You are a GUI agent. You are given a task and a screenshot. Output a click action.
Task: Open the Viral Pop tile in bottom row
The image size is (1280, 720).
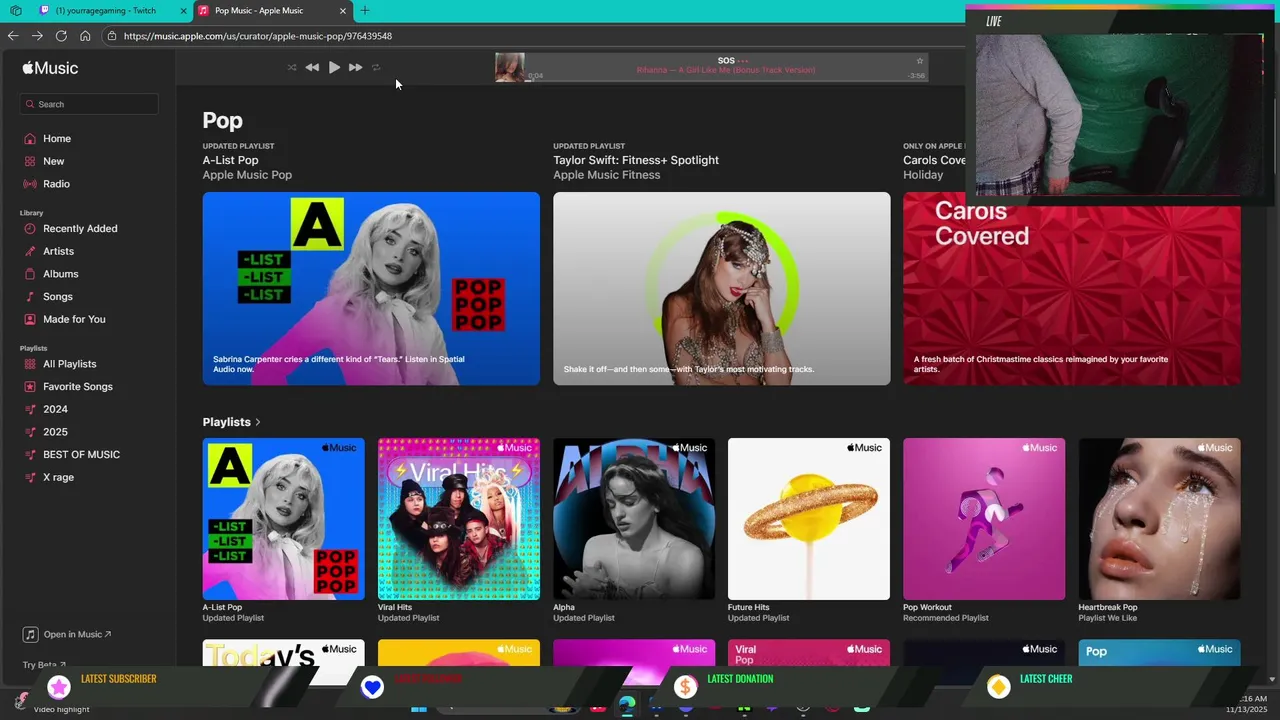[x=809, y=652]
